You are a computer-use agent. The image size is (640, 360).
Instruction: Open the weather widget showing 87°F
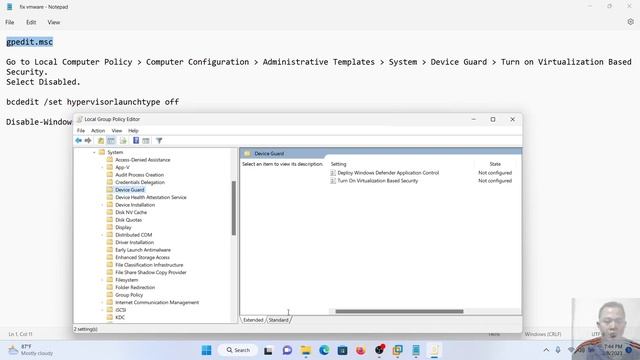click(31, 350)
